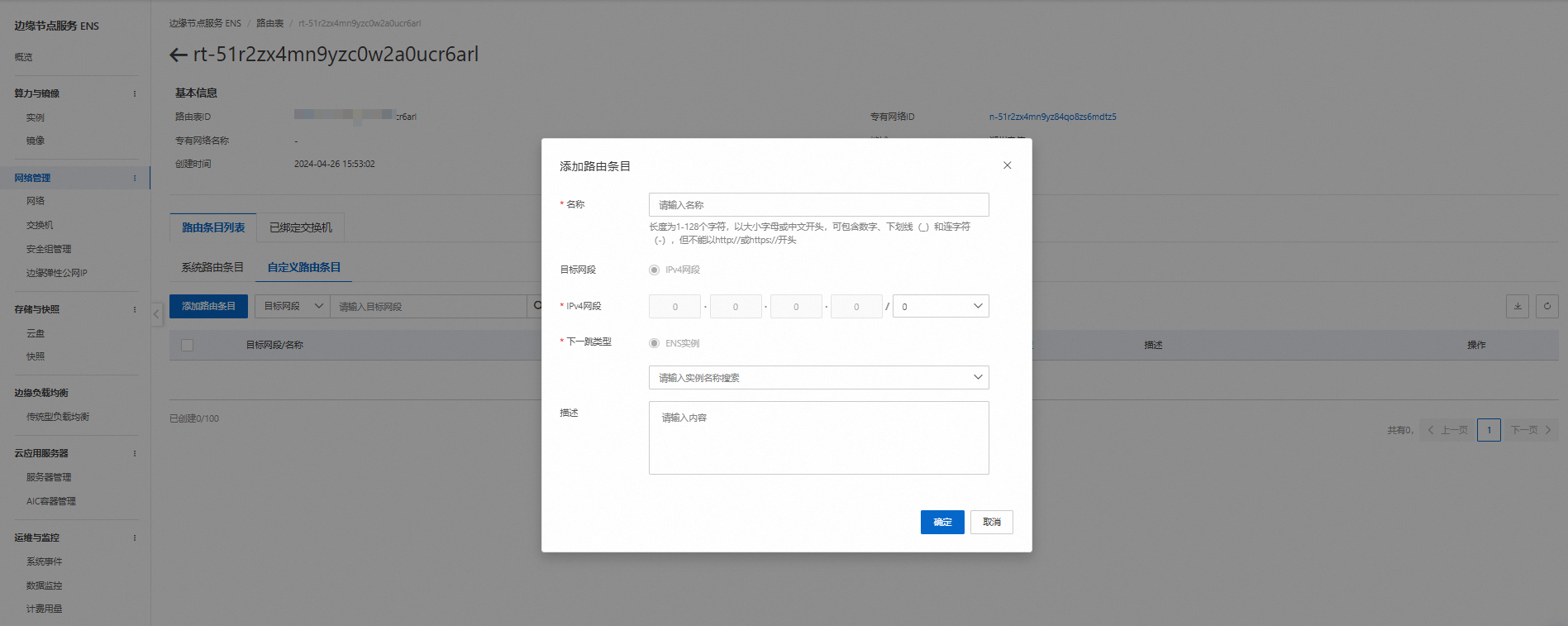Toggle the select-all checkbox in table header
Viewport: 1568px width, 626px height.
point(188,345)
